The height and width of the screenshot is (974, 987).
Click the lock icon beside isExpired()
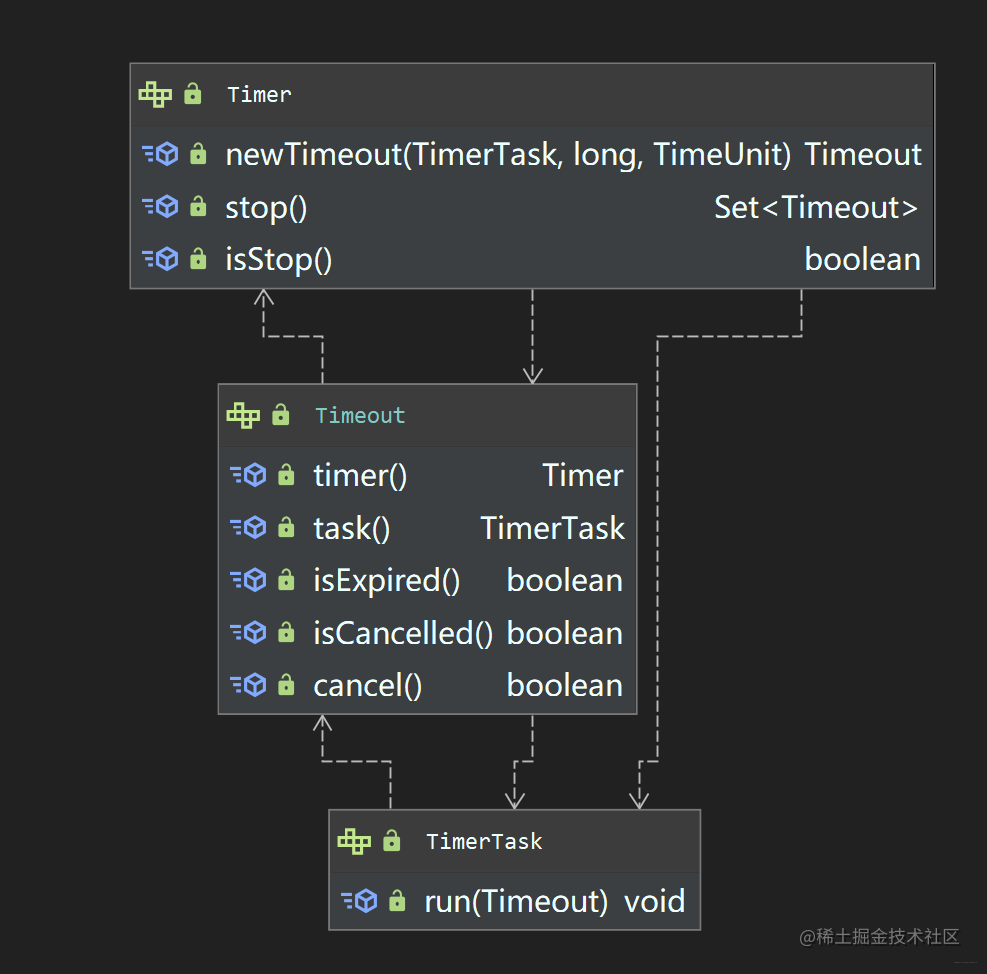[x=286, y=580]
